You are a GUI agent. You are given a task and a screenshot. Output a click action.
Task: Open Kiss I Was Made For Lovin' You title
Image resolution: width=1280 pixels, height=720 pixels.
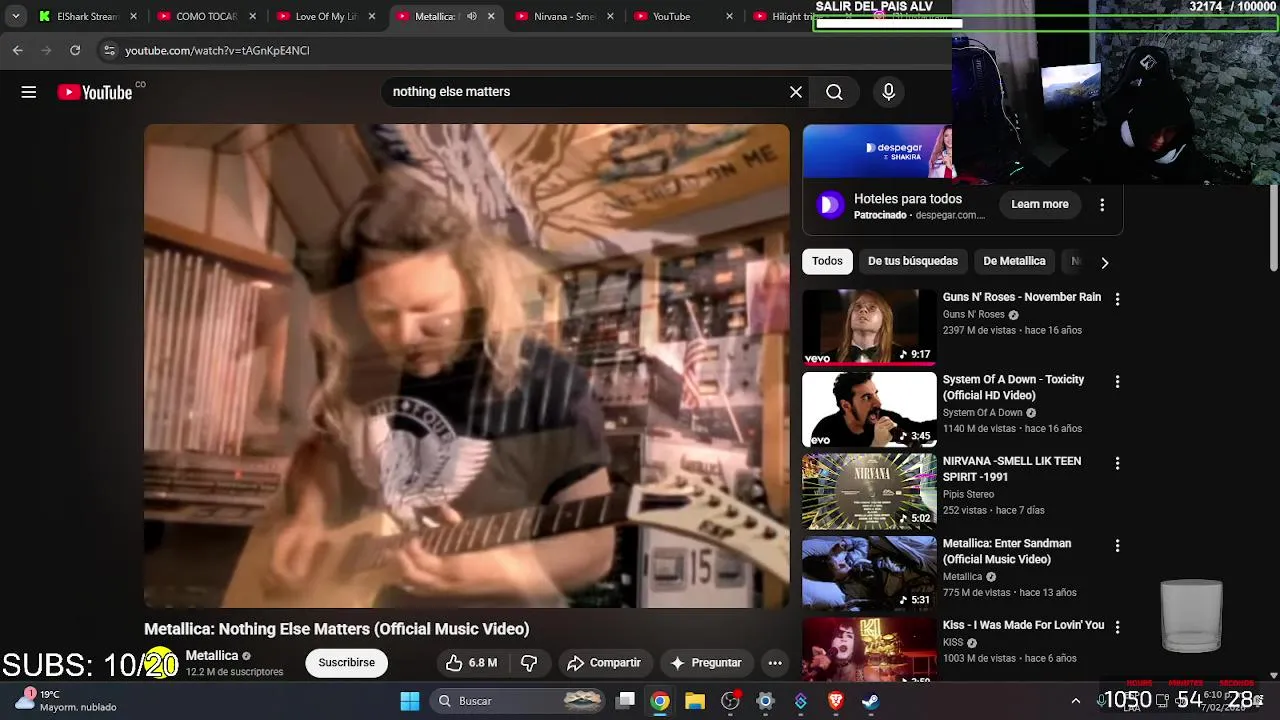tap(1023, 625)
